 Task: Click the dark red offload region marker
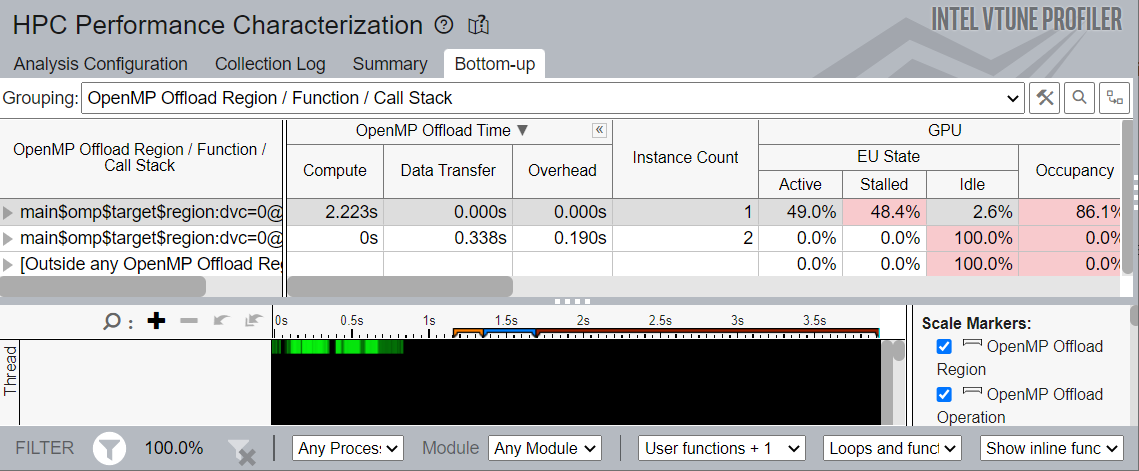[707, 333]
